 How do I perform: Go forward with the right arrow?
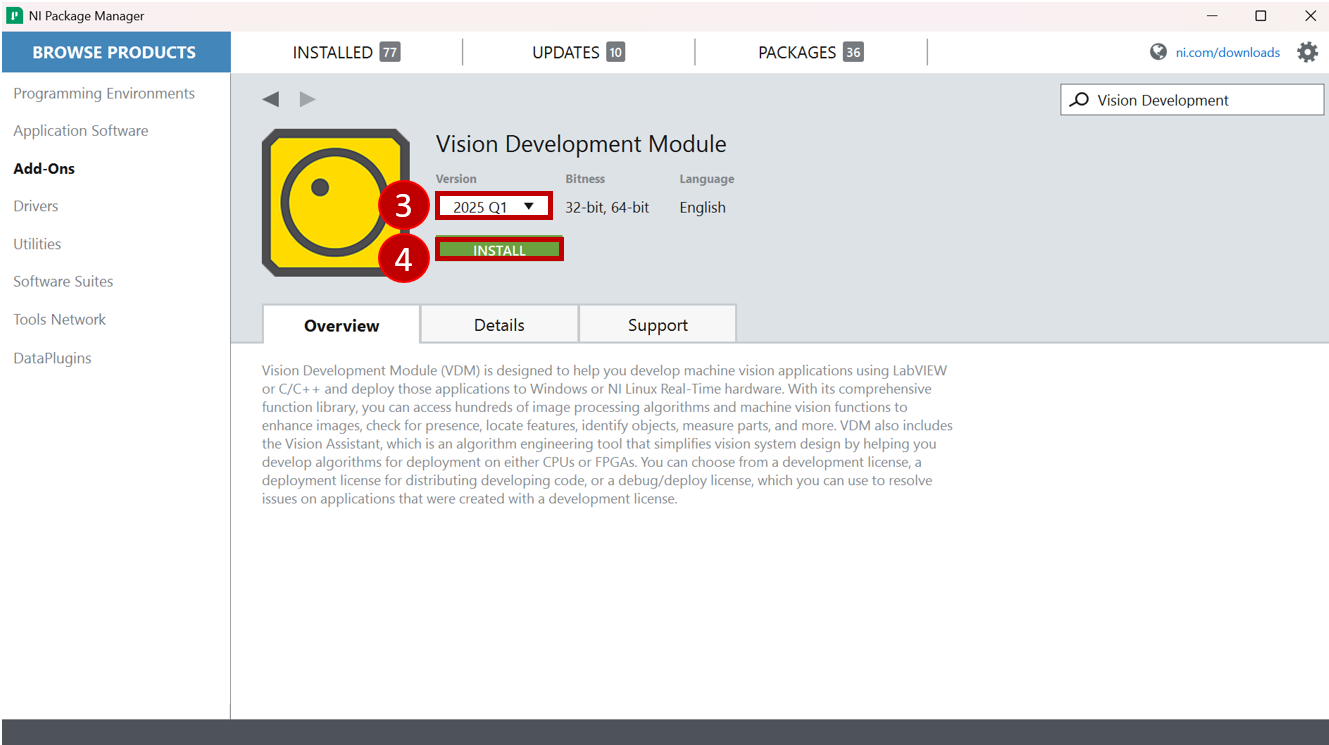307,99
